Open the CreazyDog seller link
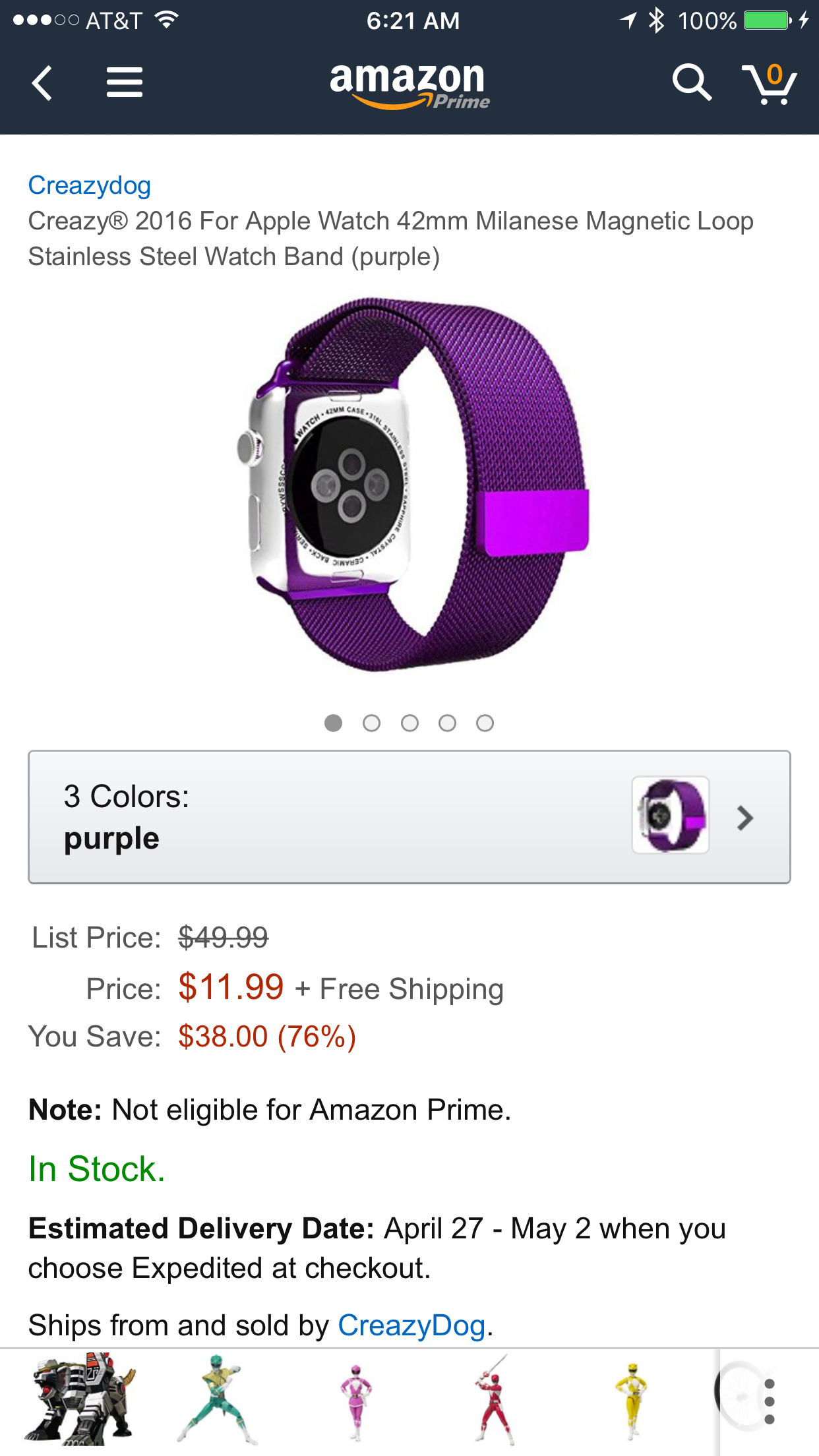 point(412,1325)
